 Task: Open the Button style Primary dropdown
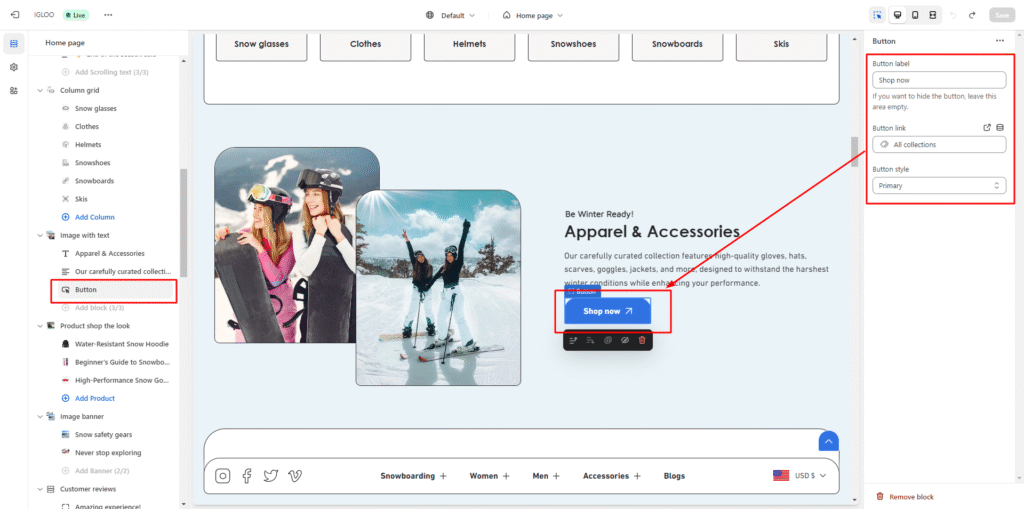938,186
